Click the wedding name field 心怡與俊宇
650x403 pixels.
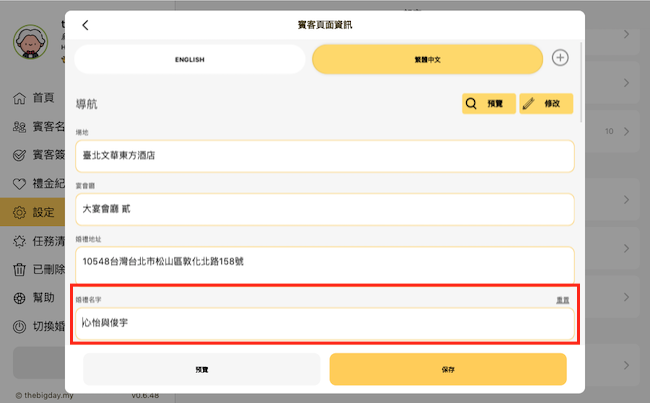[x=324, y=323]
